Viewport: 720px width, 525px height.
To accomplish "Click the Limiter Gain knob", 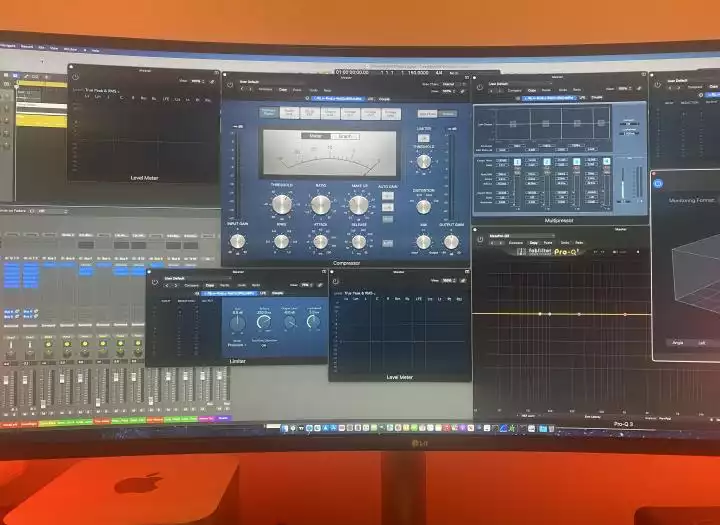I will tap(237, 324).
